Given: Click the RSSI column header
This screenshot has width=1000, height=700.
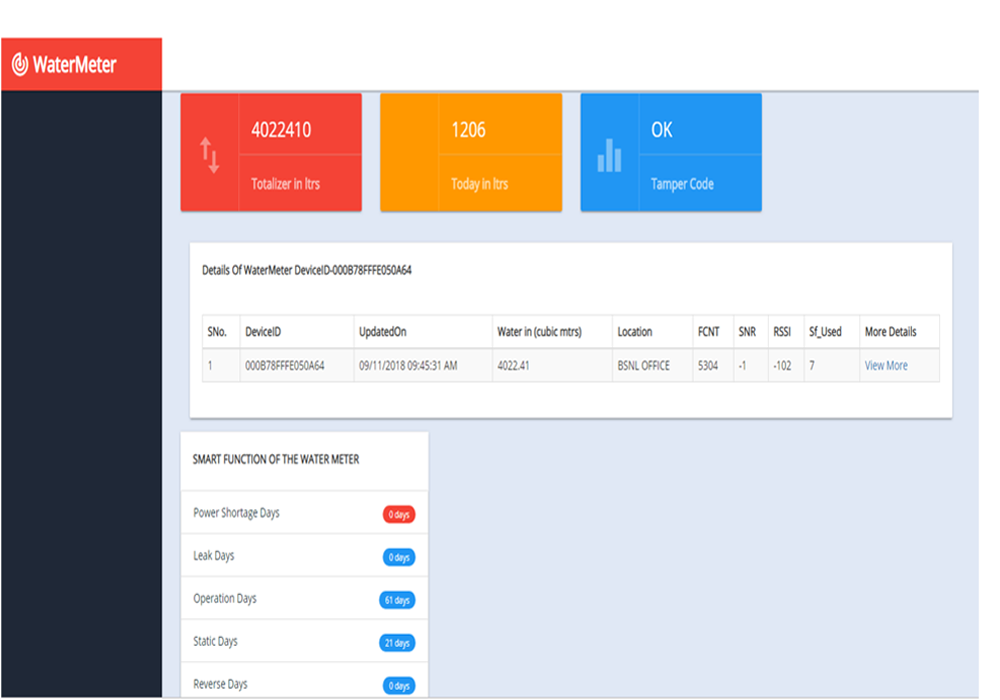Looking at the screenshot, I should coord(782,332).
